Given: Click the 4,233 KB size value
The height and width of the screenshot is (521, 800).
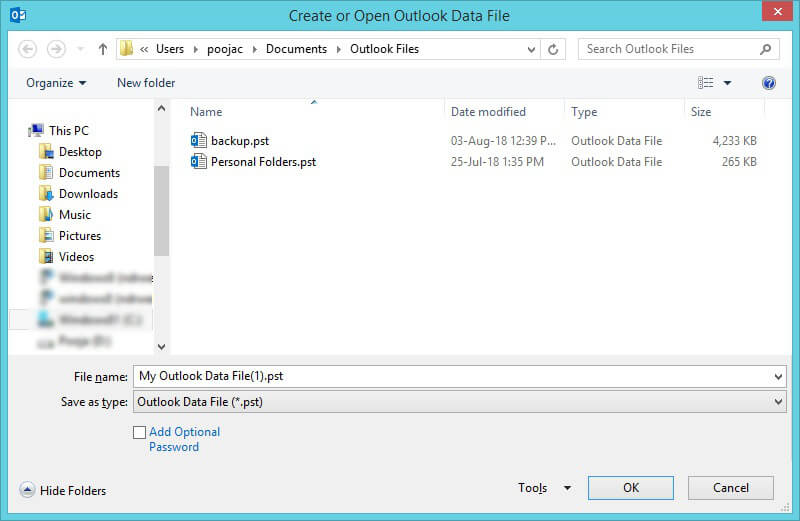Looking at the screenshot, I should [x=734, y=141].
